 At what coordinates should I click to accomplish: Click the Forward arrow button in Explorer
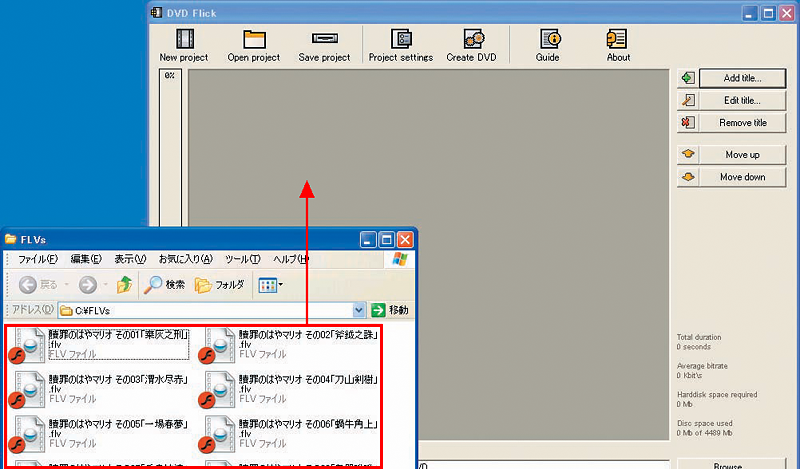(88, 285)
